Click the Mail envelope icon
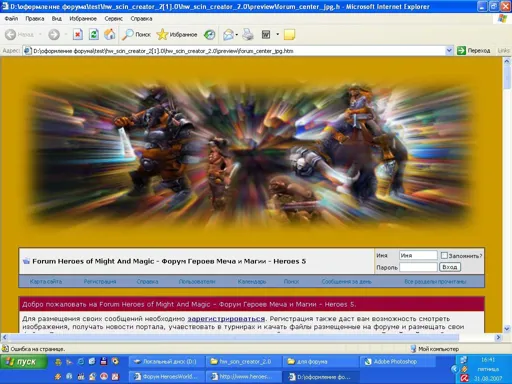512x384 pixels. [x=228, y=34]
